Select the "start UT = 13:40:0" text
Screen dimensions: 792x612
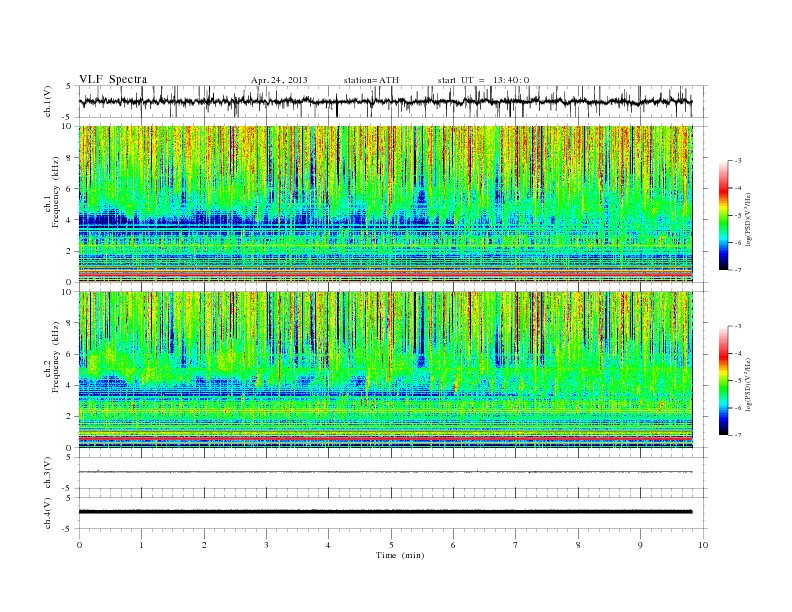click(x=483, y=80)
